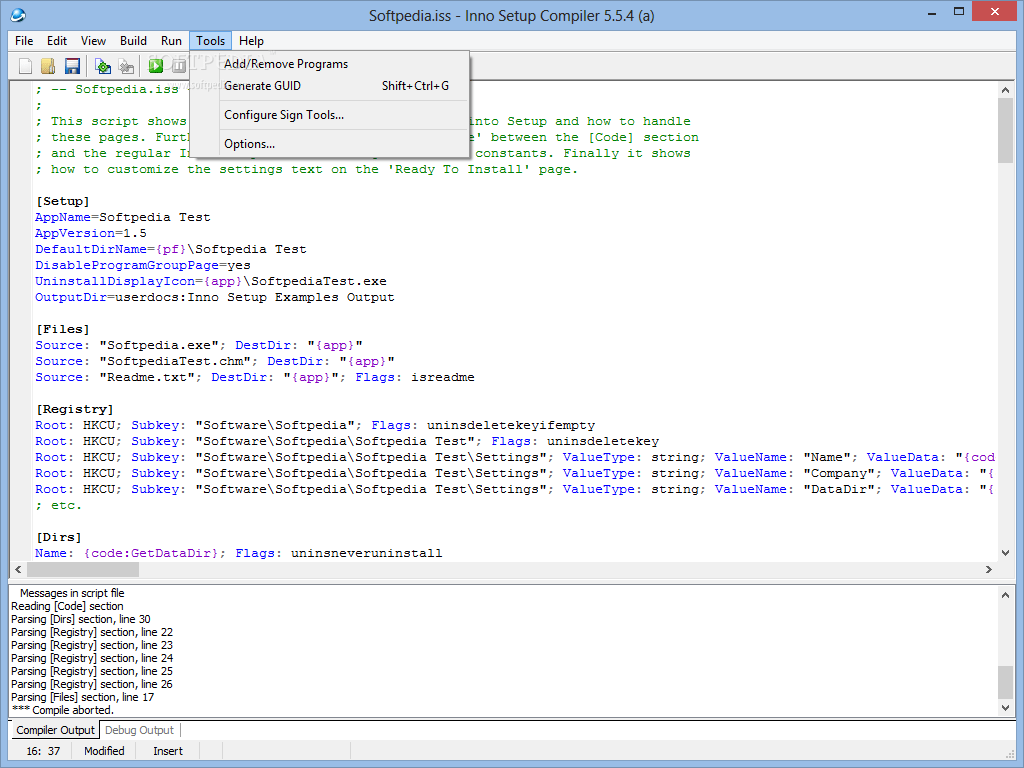Click the cursor position 16: 37 status field
The image size is (1024, 768).
point(43,751)
